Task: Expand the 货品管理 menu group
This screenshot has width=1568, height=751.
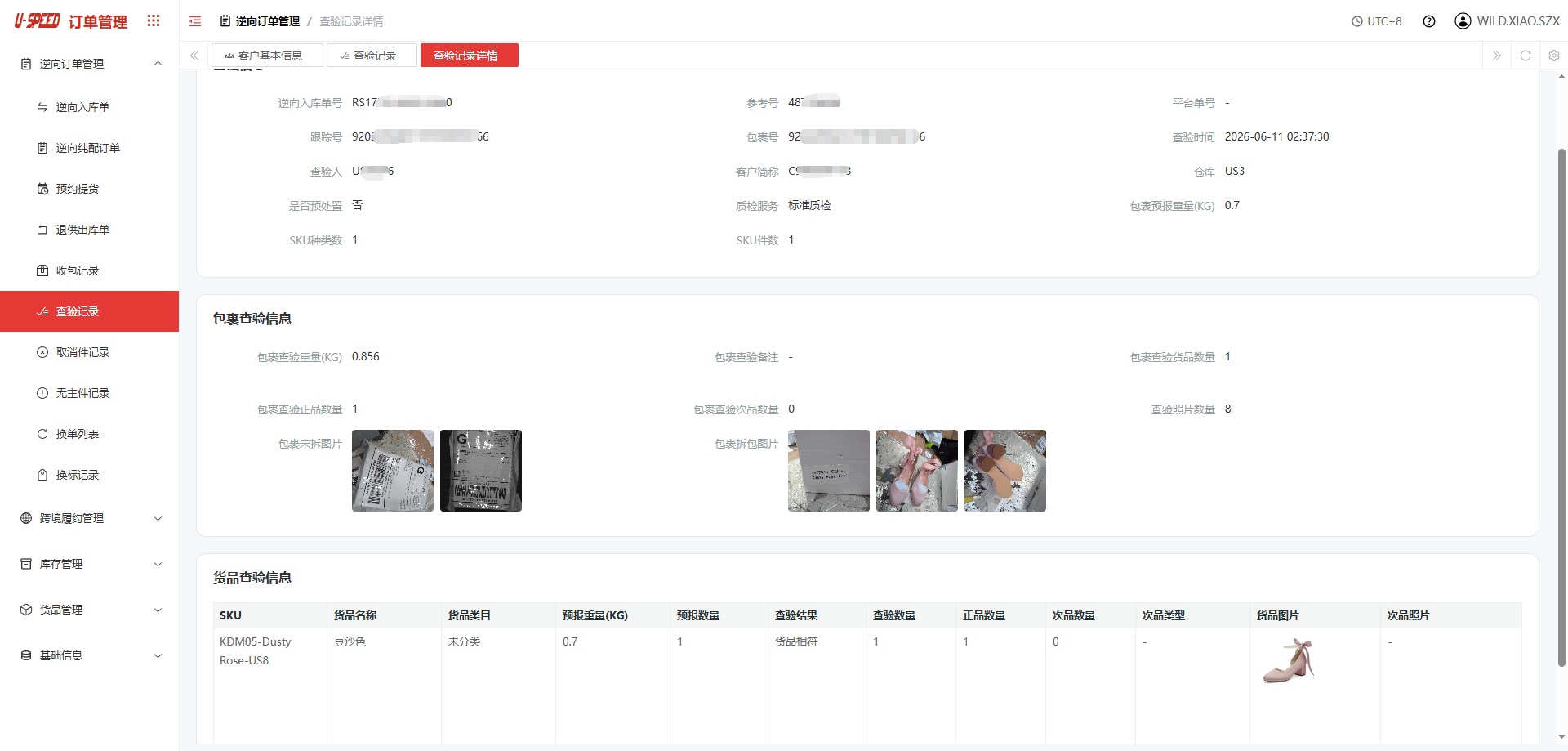Action: (90, 610)
